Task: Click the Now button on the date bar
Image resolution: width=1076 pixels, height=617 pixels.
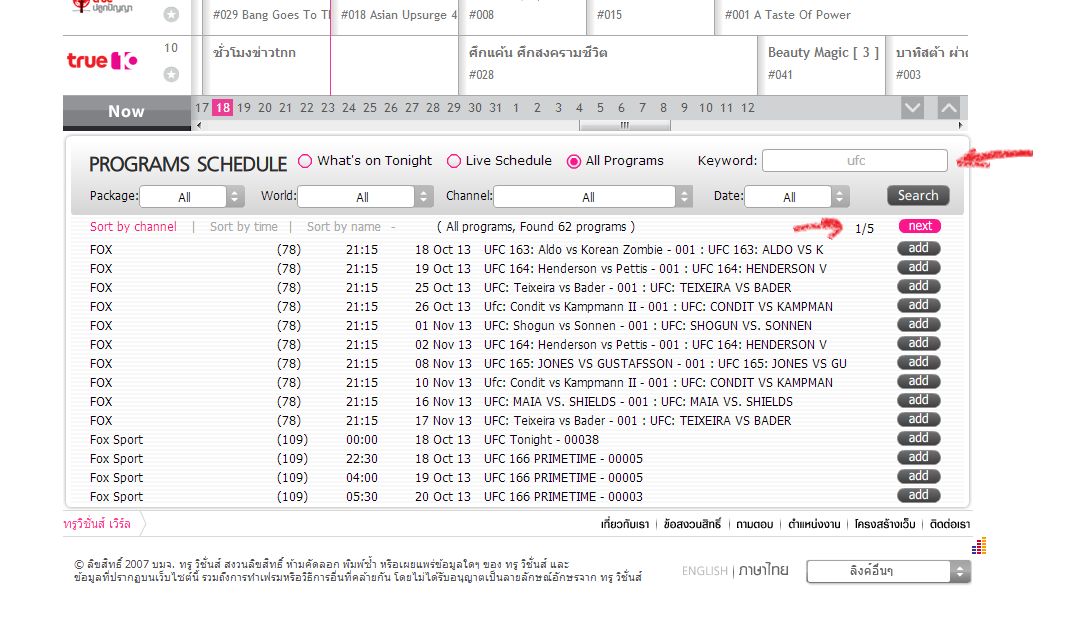Action: tap(126, 111)
